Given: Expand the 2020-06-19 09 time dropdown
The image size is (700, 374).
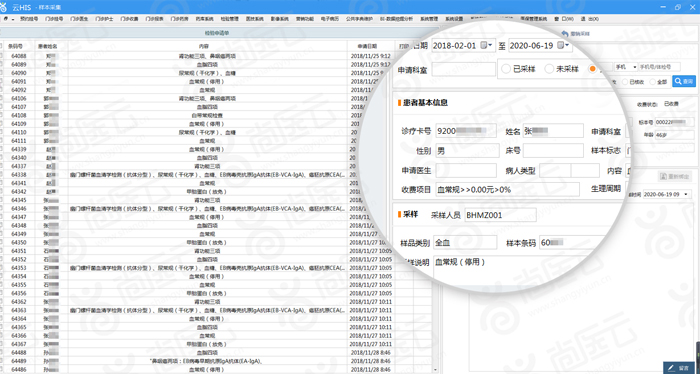Looking at the screenshot, I should (686, 195).
